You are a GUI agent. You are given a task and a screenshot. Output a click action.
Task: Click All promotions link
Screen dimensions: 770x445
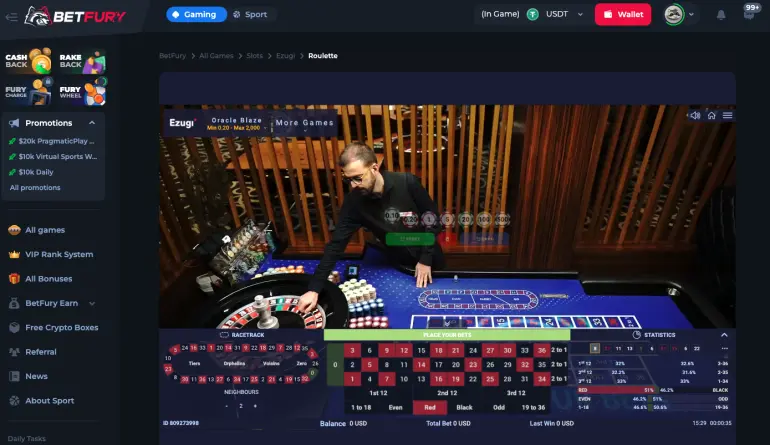tap(35, 188)
